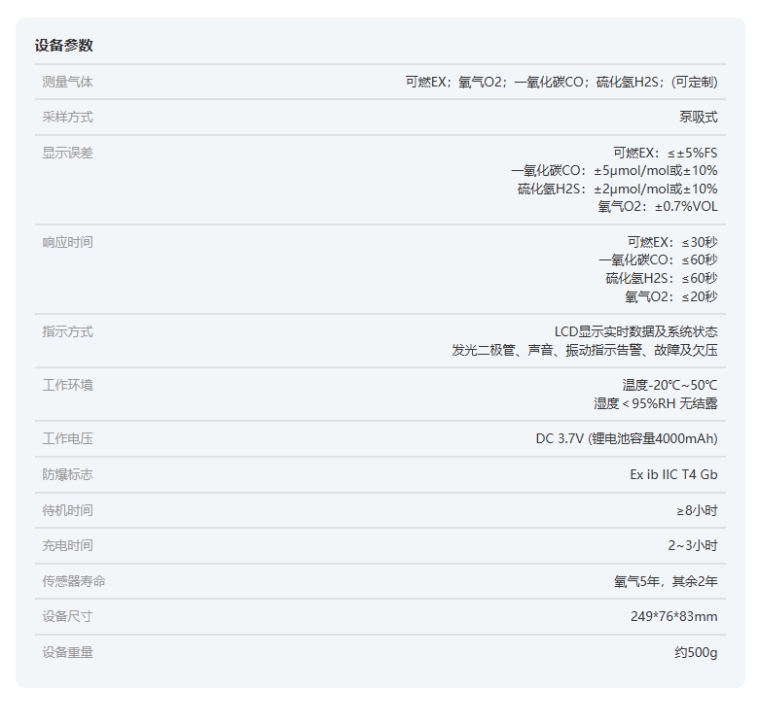Click the 约500g device weight value
The image size is (760, 725).
click(695, 652)
